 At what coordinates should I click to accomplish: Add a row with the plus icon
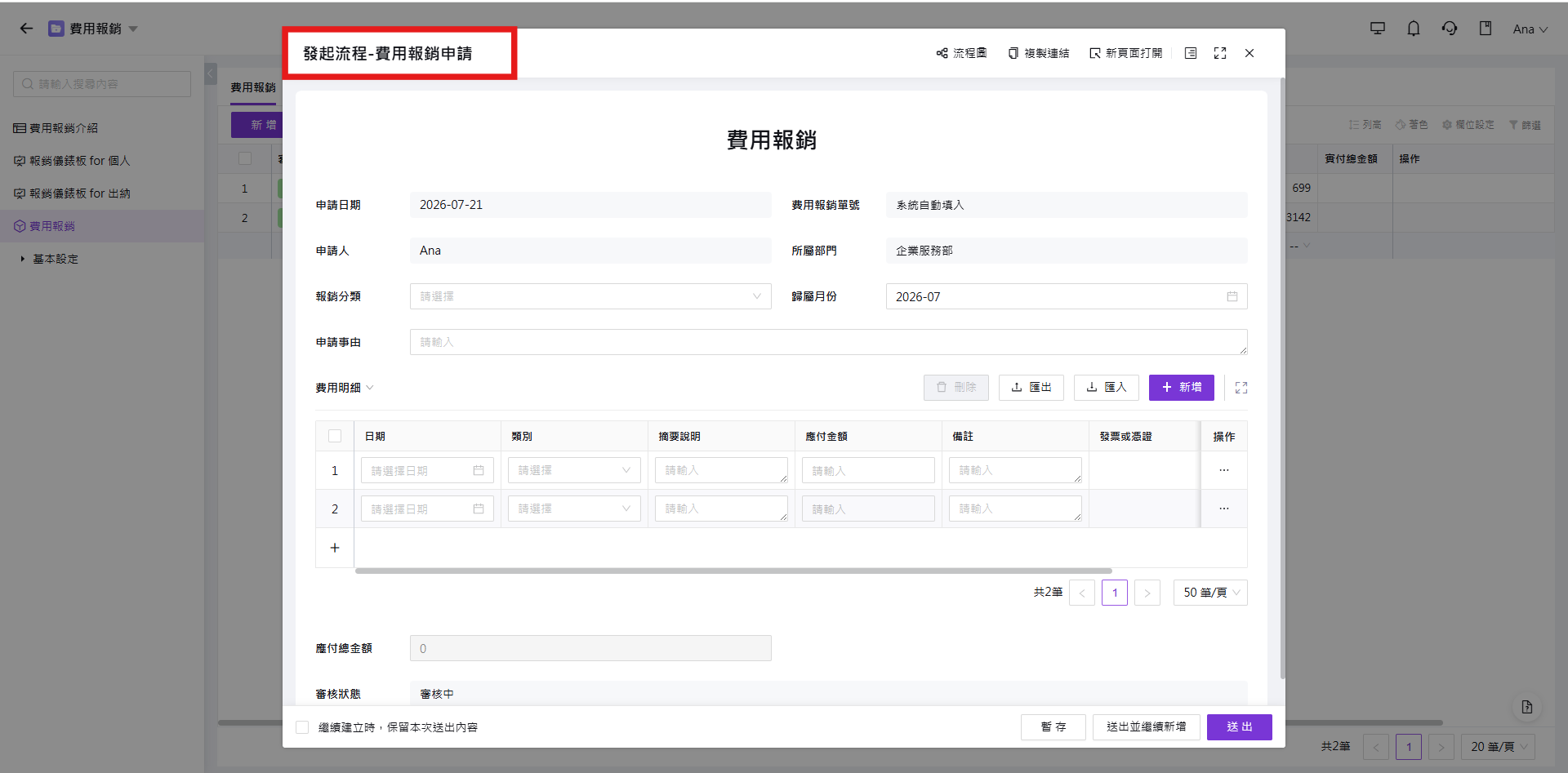tap(335, 548)
